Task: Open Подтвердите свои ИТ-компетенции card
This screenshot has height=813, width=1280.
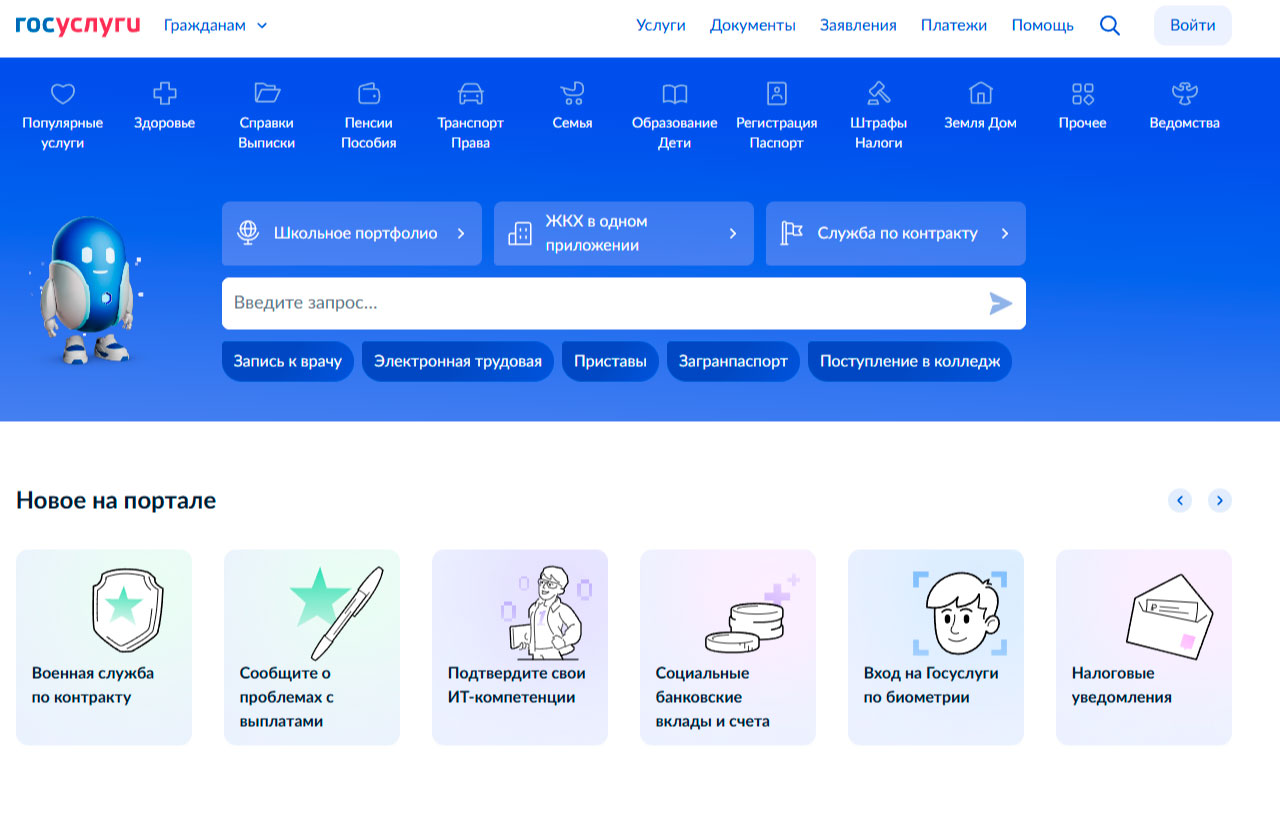Action: coord(520,647)
